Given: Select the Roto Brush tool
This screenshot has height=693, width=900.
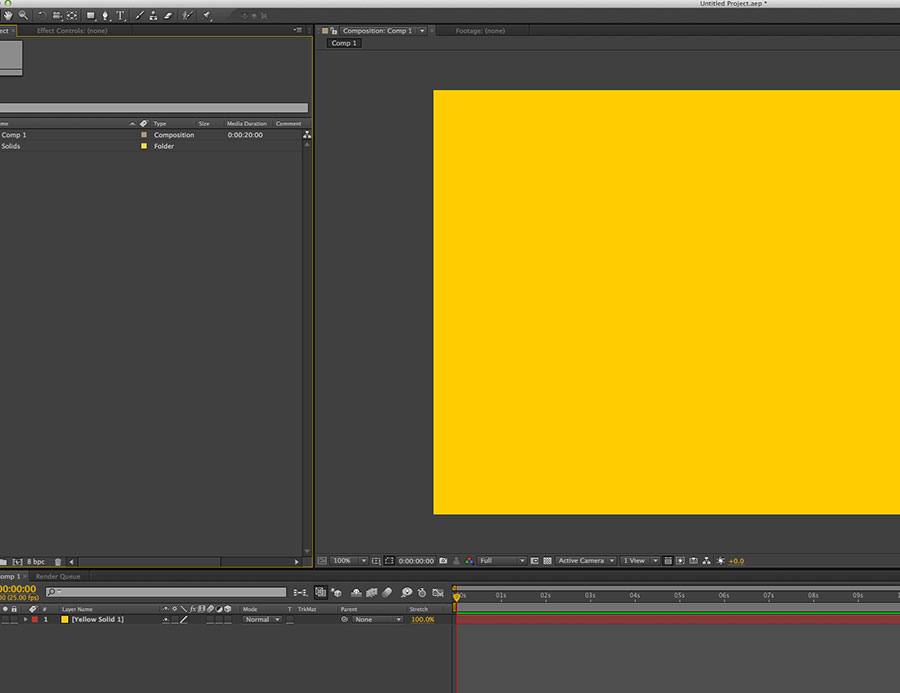Looking at the screenshot, I should (187, 16).
